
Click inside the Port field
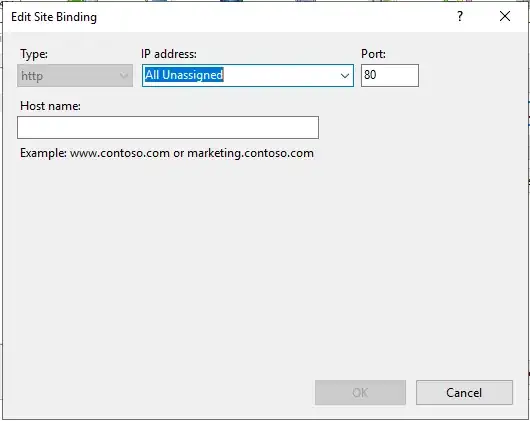[390, 75]
